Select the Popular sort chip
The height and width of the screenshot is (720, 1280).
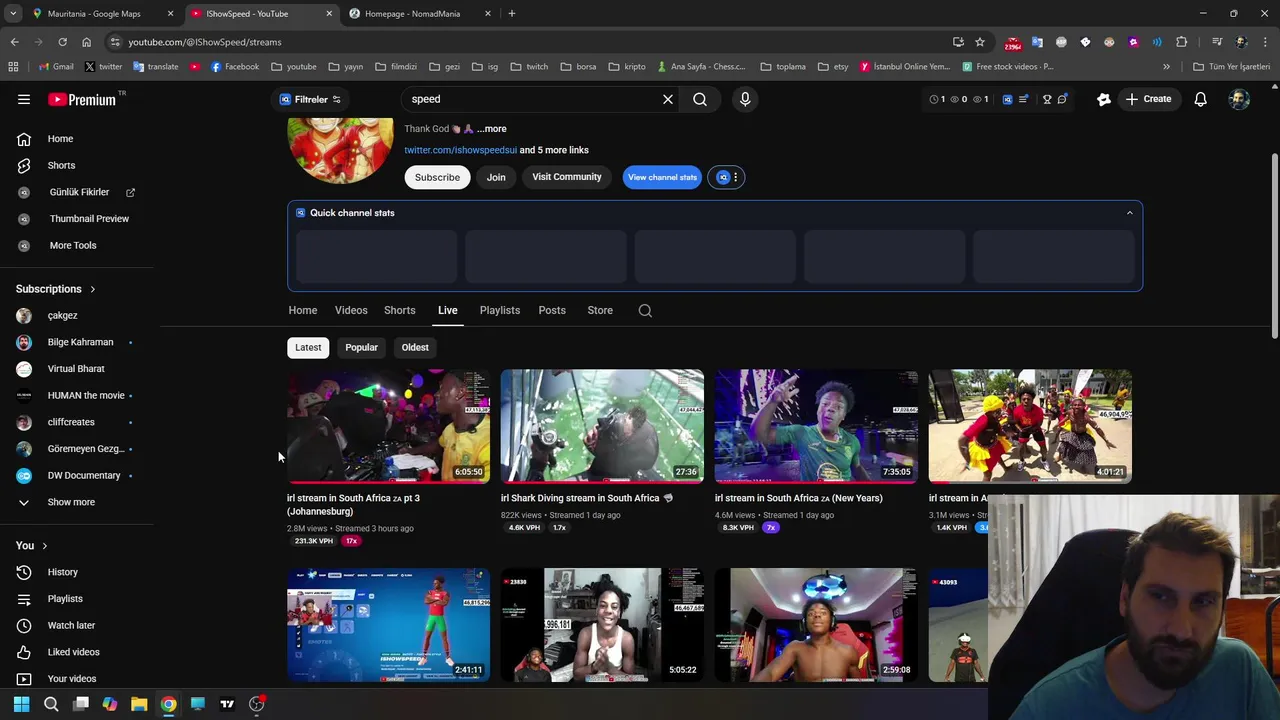pos(362,347)
